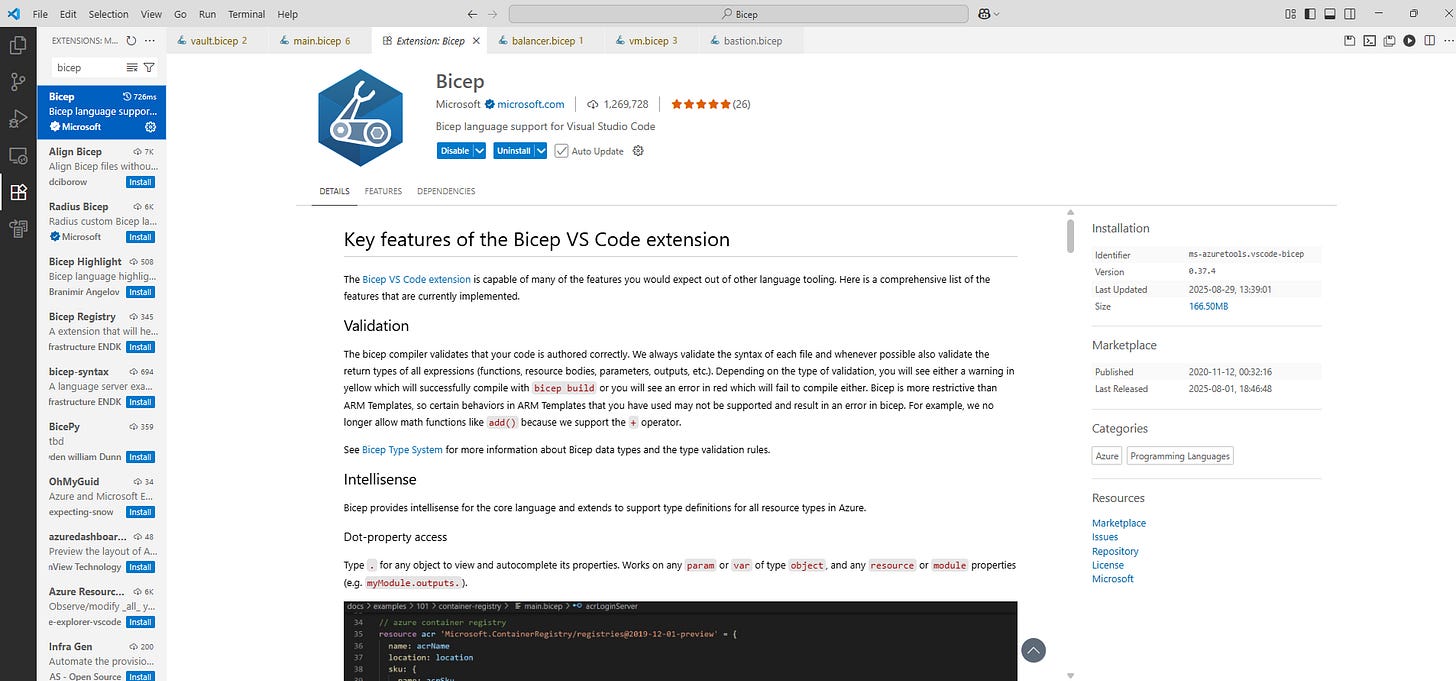Go back using title bar arrow
Screen dimensions: 1456x681
(472, 14)
